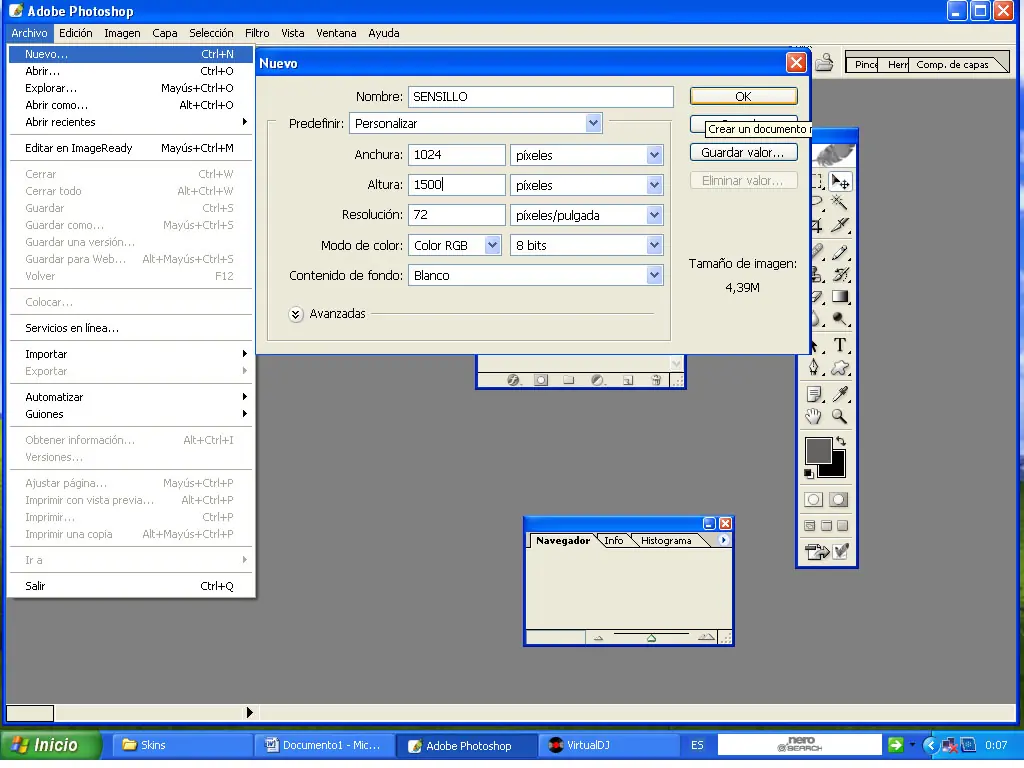Viewport: 1024px width, 768px height.
Task: Select the Pen tool
Action: pos(814,368)
